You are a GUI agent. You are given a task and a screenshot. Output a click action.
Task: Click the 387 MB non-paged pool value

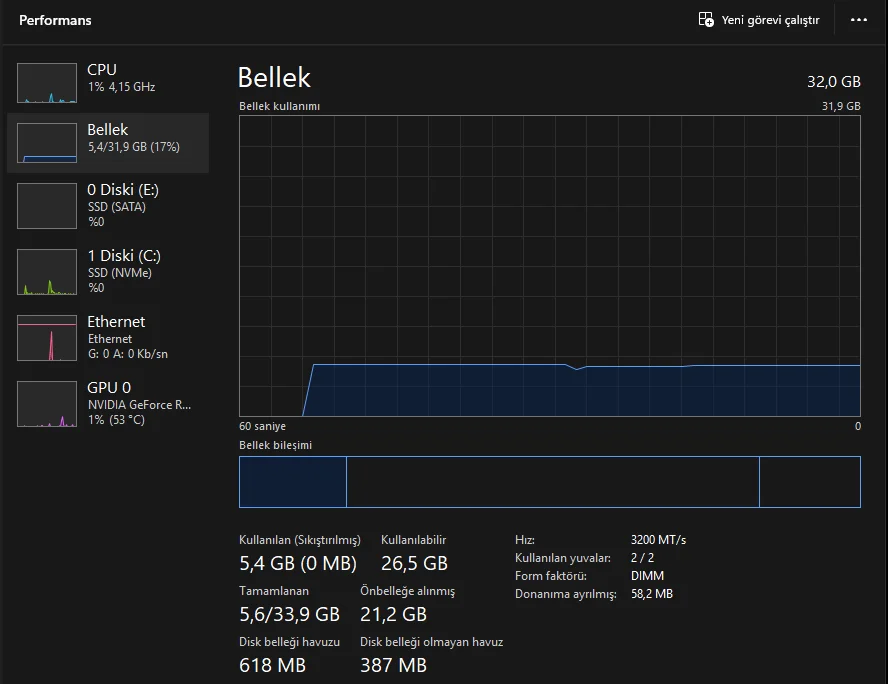(x=394, y=665)
